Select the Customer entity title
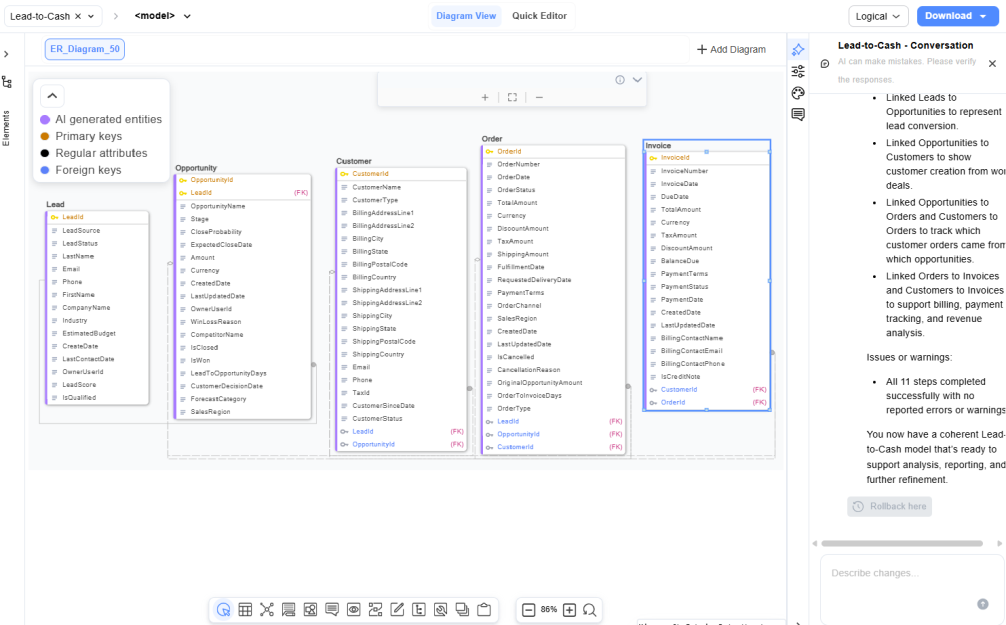 (354, 161)
